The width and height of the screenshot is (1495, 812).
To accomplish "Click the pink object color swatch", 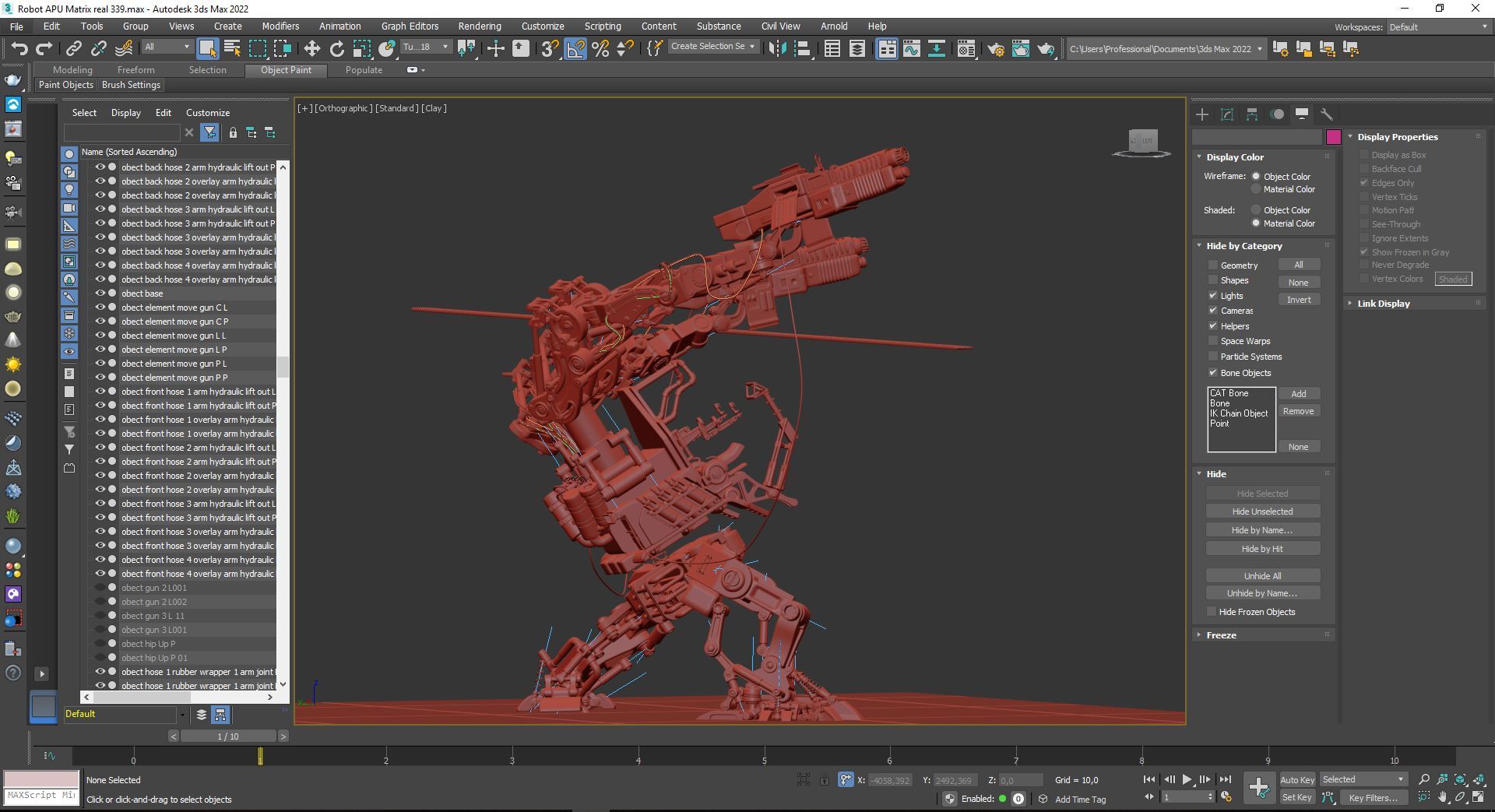I will click(1333, 137).
